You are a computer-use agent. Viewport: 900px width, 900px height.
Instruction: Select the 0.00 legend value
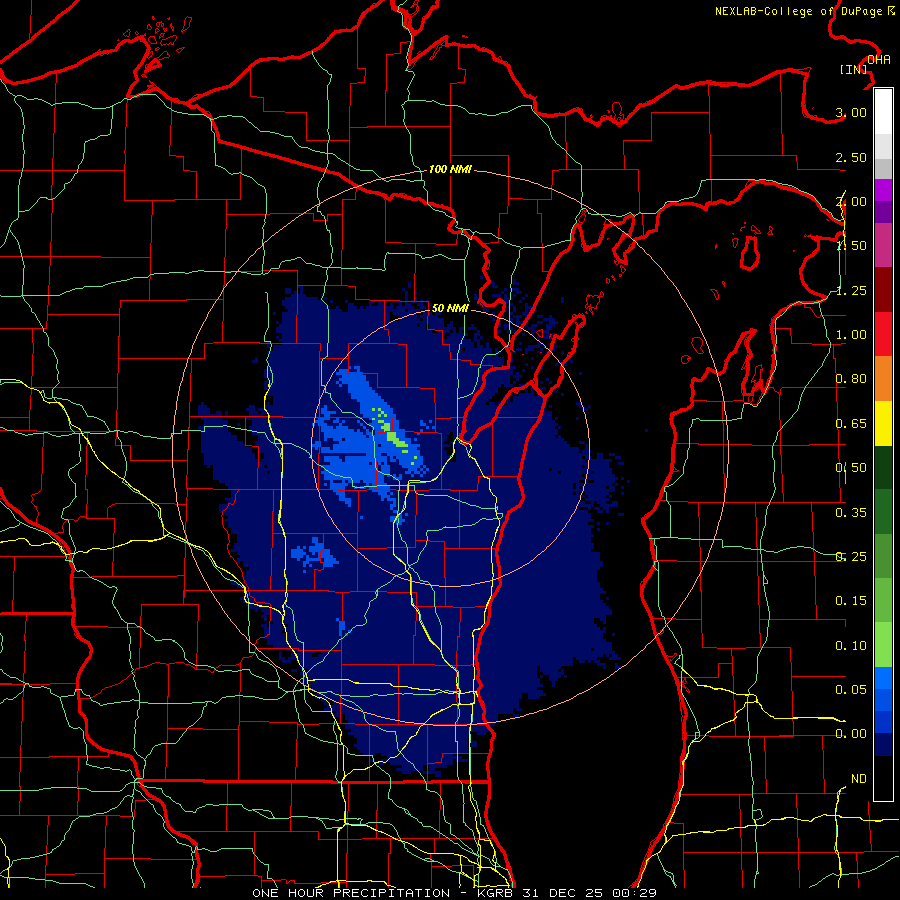click(x=851, y=734)
